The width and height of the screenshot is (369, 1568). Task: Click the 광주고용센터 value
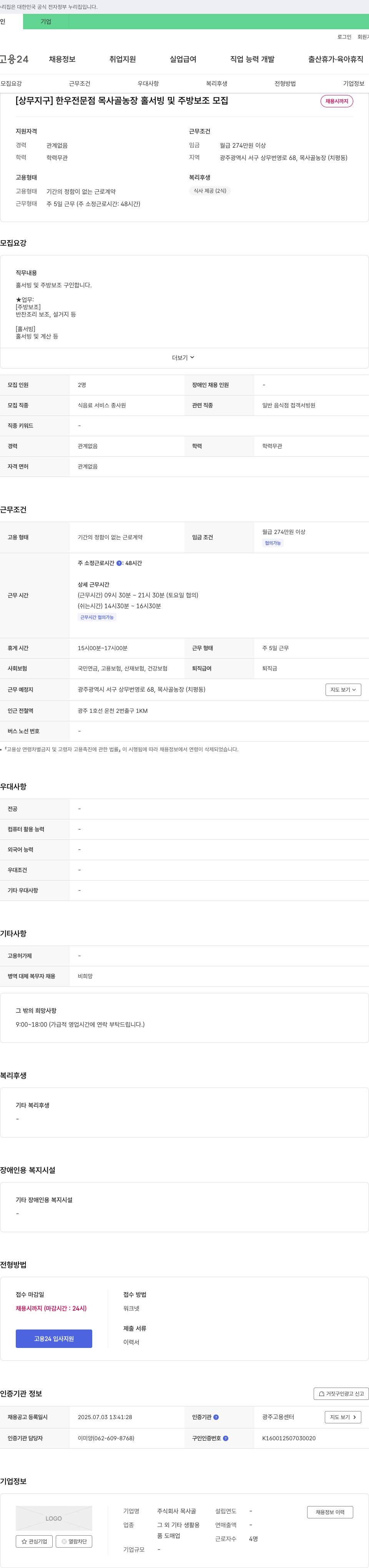[x=278, y=1417]
